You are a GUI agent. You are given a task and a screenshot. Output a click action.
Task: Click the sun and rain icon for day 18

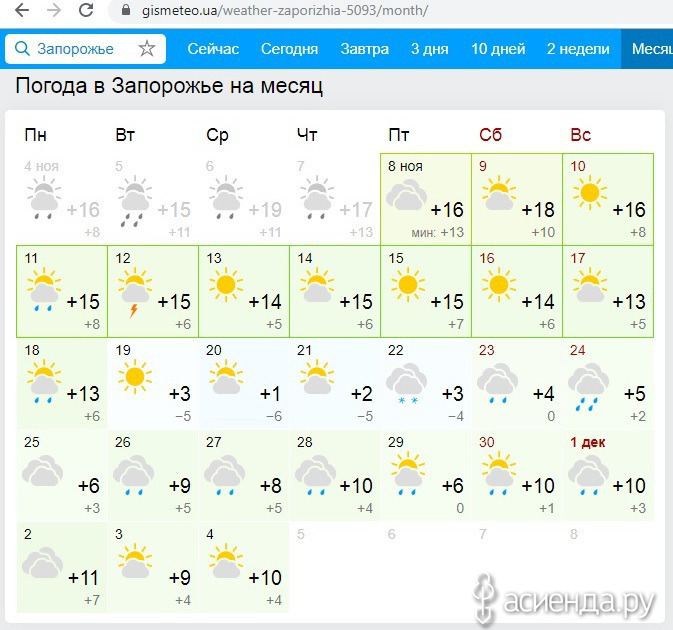point(43,382)
